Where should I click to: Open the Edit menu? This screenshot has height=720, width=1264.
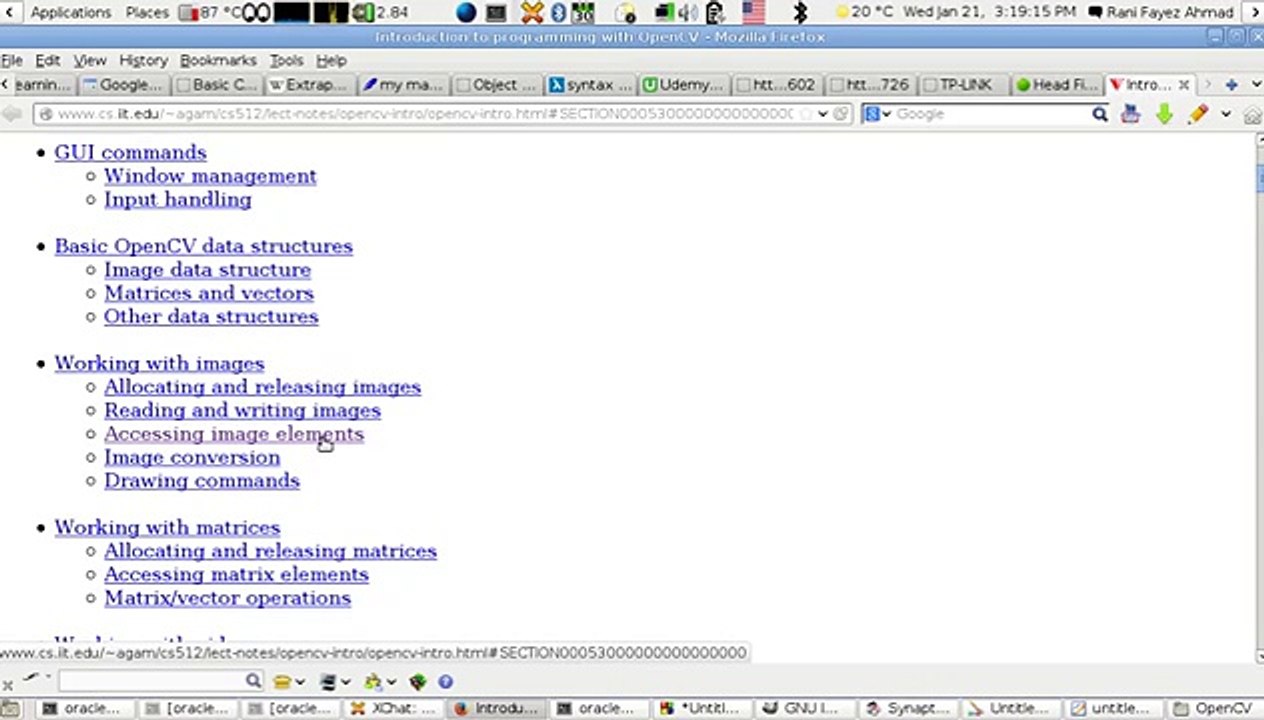pos(48,60)
